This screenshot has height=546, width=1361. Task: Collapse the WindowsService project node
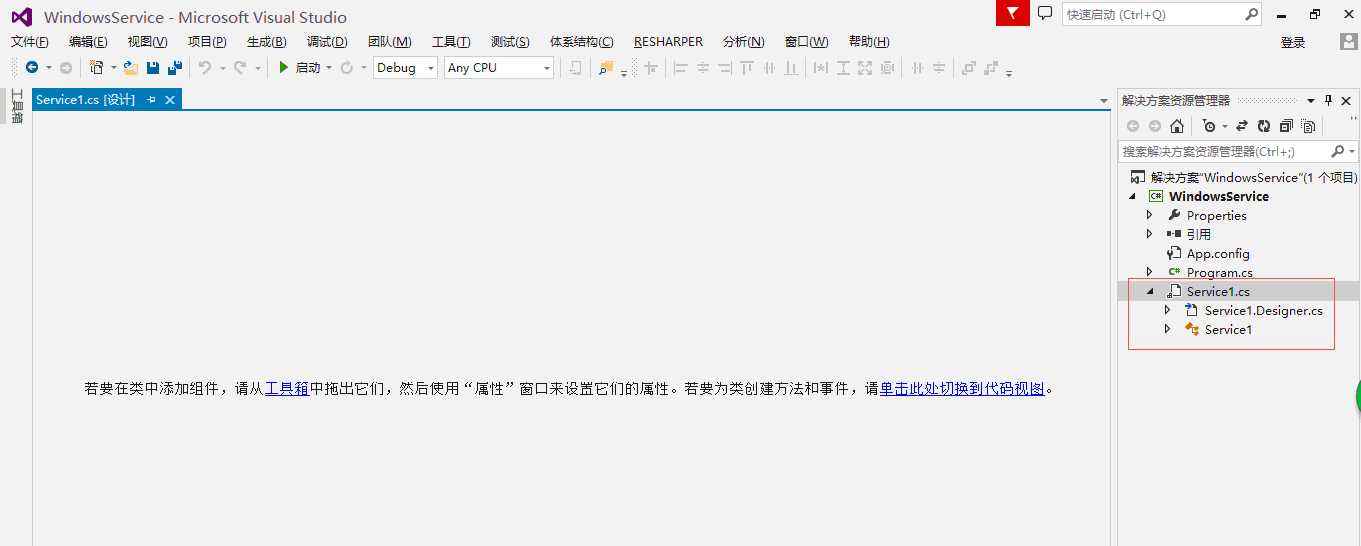1133,196
